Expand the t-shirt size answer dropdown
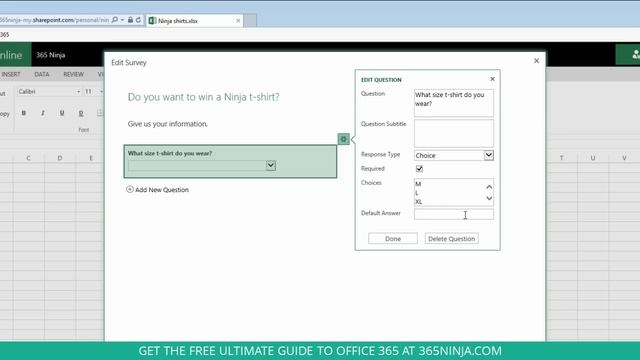640x360 pixels. pos(271,165)
